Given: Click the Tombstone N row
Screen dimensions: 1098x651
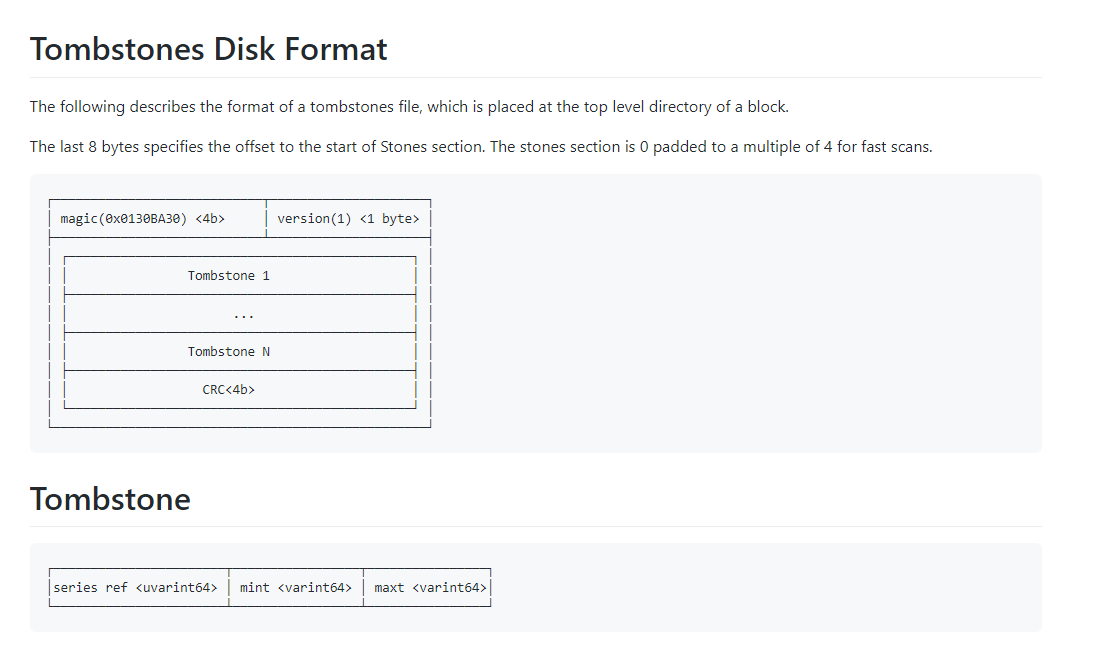Looking at the screenshot, I should click(x=239, y=351).
